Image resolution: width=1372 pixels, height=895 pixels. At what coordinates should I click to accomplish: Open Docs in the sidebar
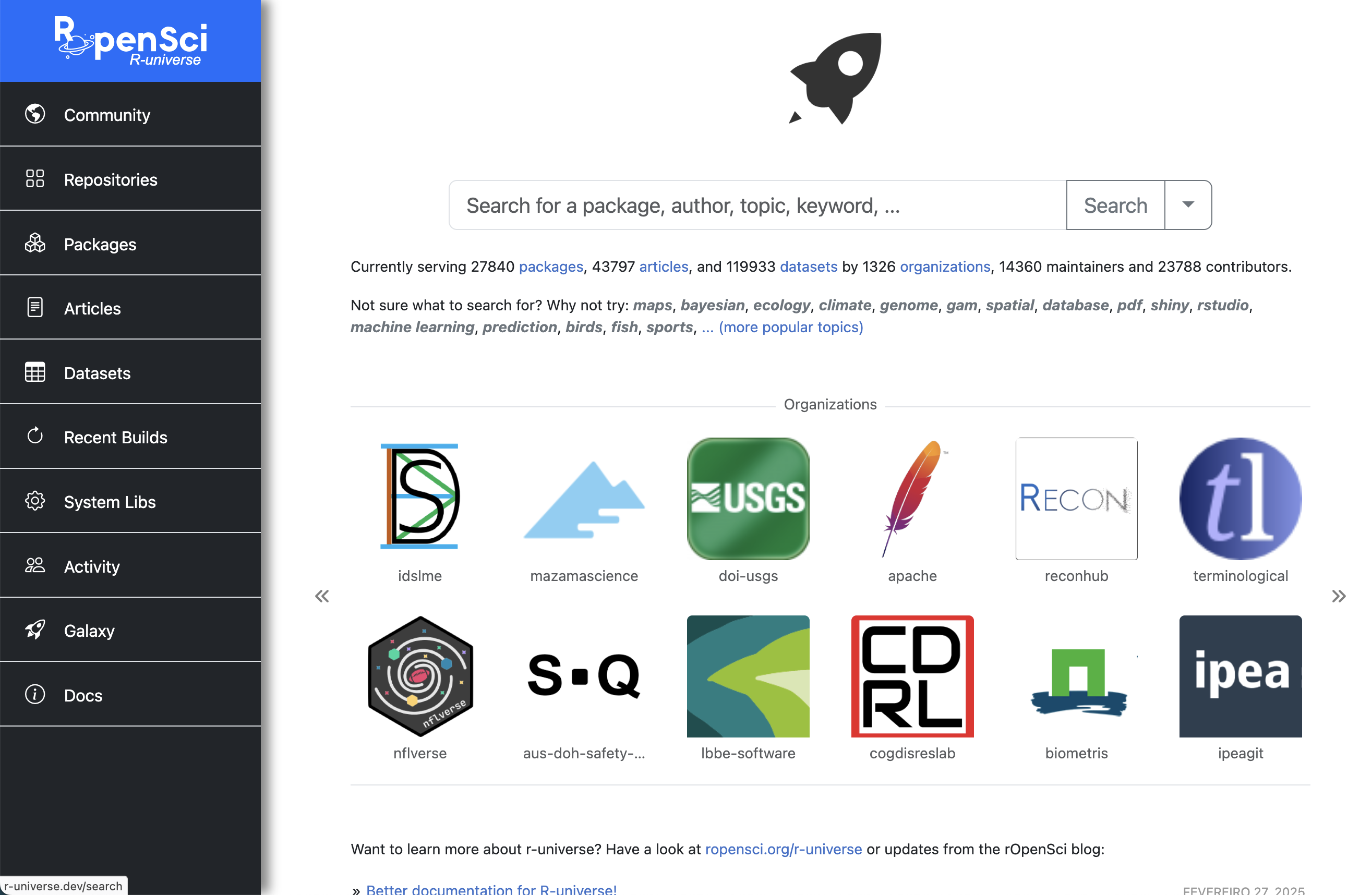pyautogui.click(x=130, y=694)
